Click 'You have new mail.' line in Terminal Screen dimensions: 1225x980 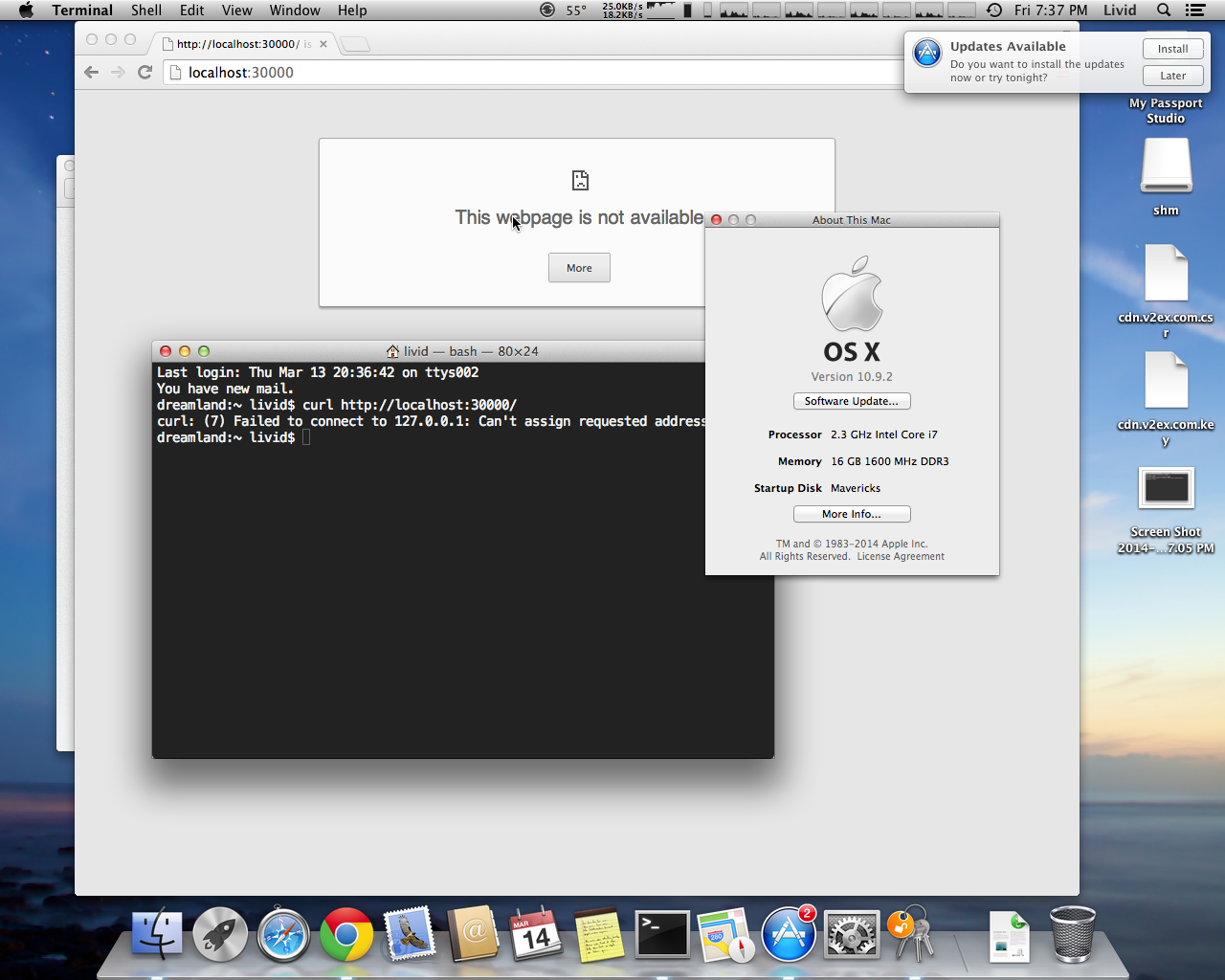[x=225, y=389]
